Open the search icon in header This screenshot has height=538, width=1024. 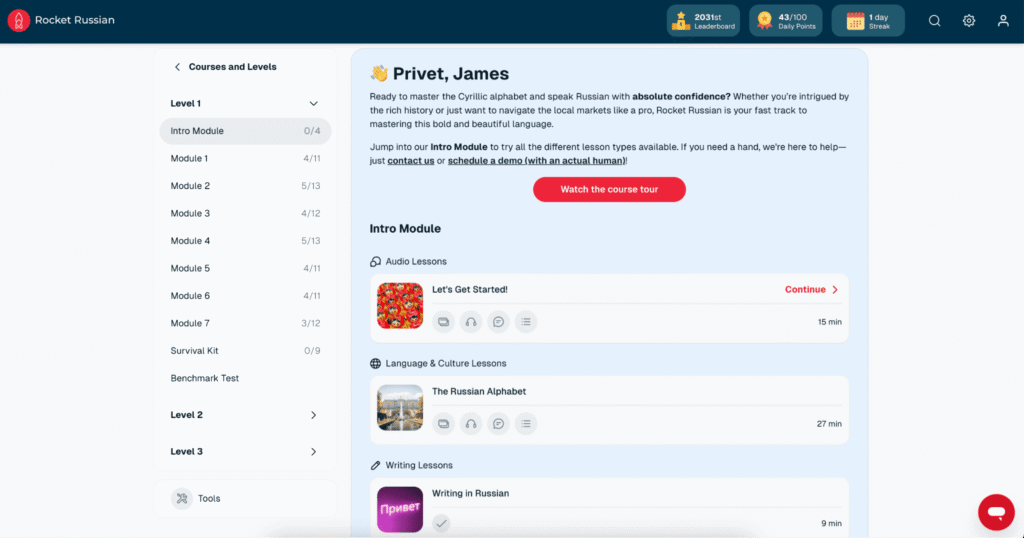935,20
